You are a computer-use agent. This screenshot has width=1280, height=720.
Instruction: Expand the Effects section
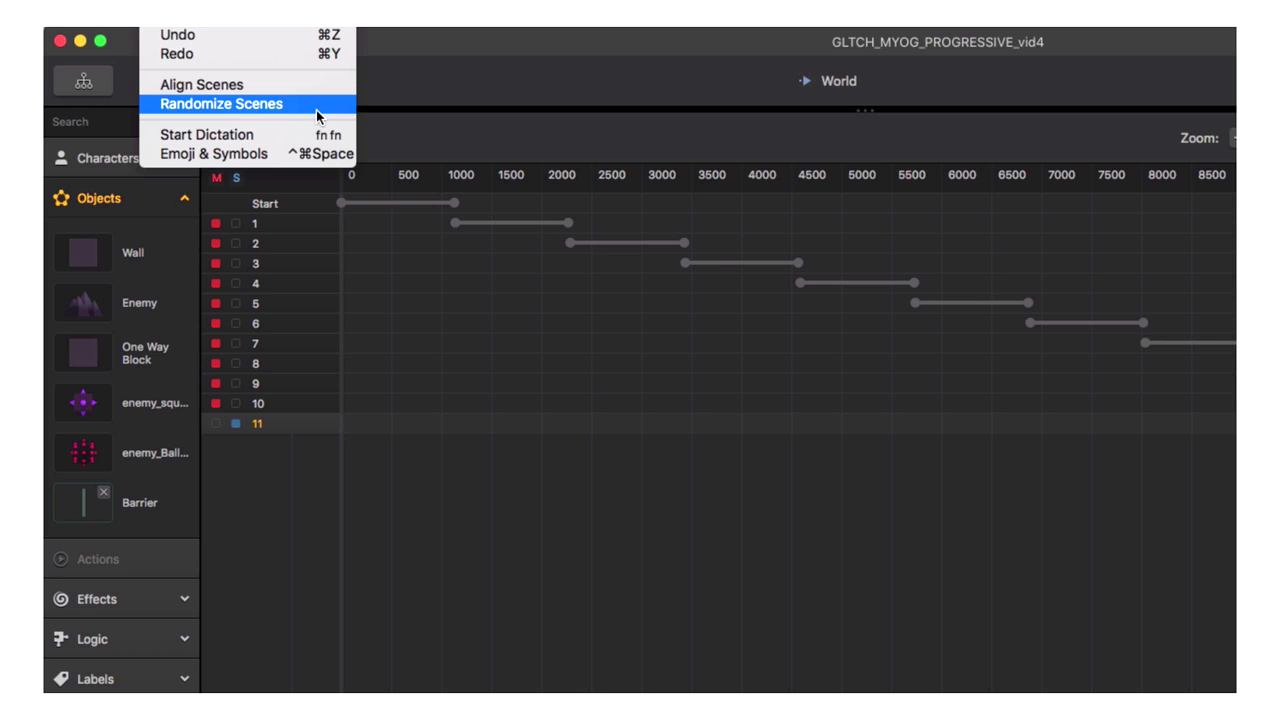(184, 599)
